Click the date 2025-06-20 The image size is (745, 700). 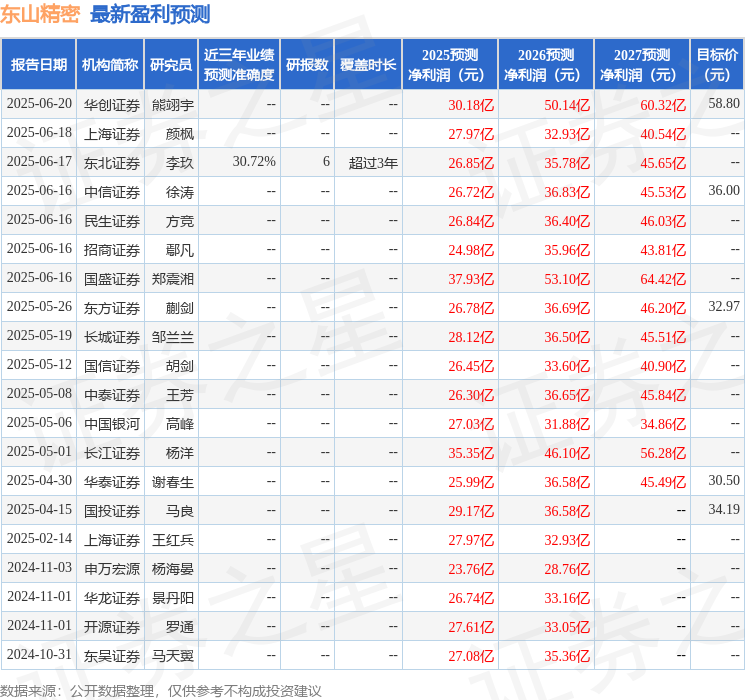39,104
